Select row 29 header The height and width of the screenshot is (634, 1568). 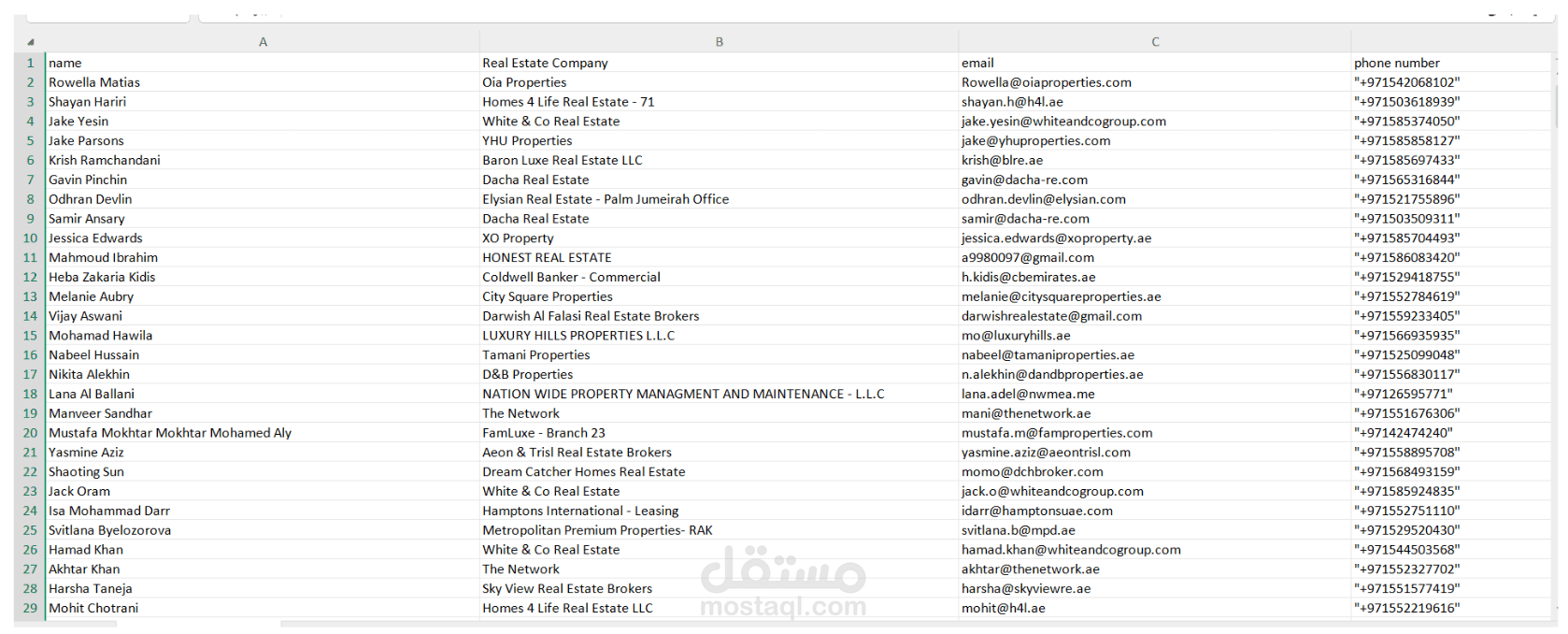coord(30,608)
